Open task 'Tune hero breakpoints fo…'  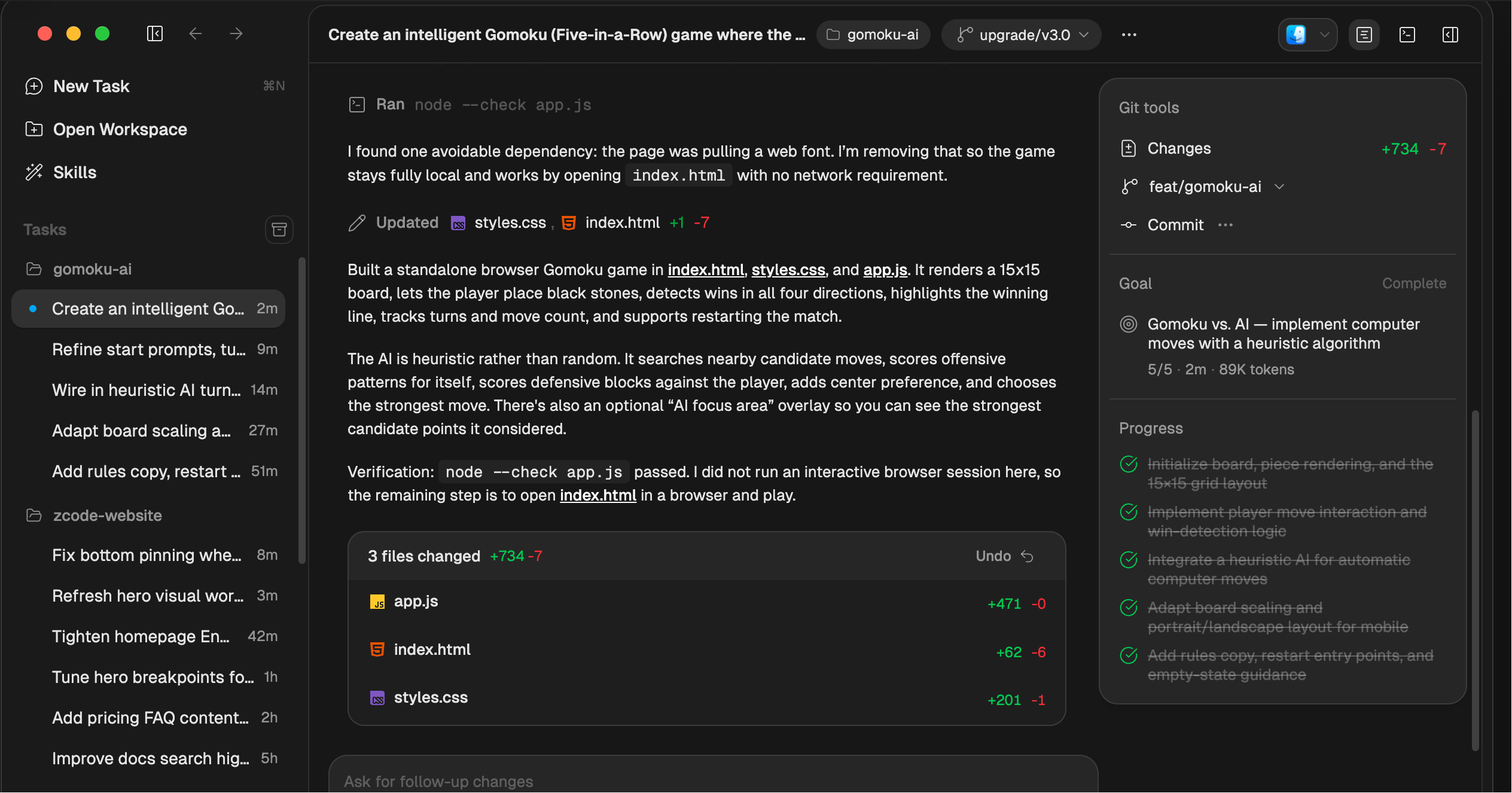(148, 677)
